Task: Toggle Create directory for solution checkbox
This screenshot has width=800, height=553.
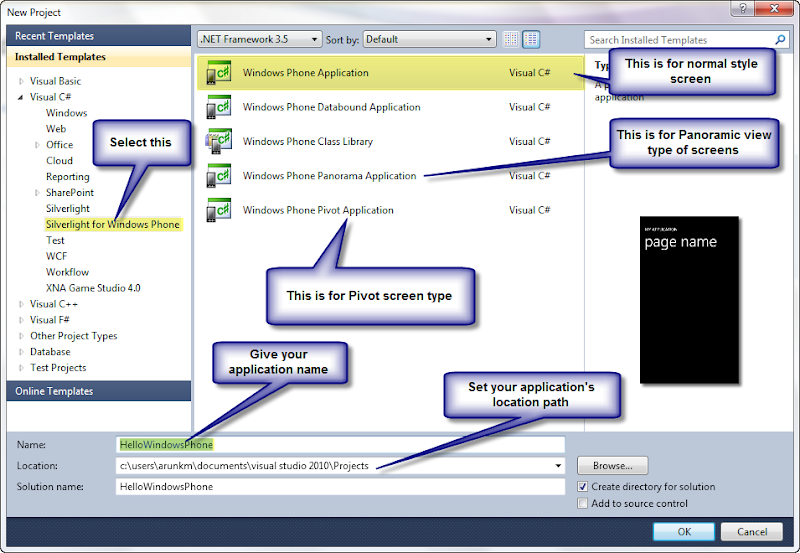Action: coord(582,487)
